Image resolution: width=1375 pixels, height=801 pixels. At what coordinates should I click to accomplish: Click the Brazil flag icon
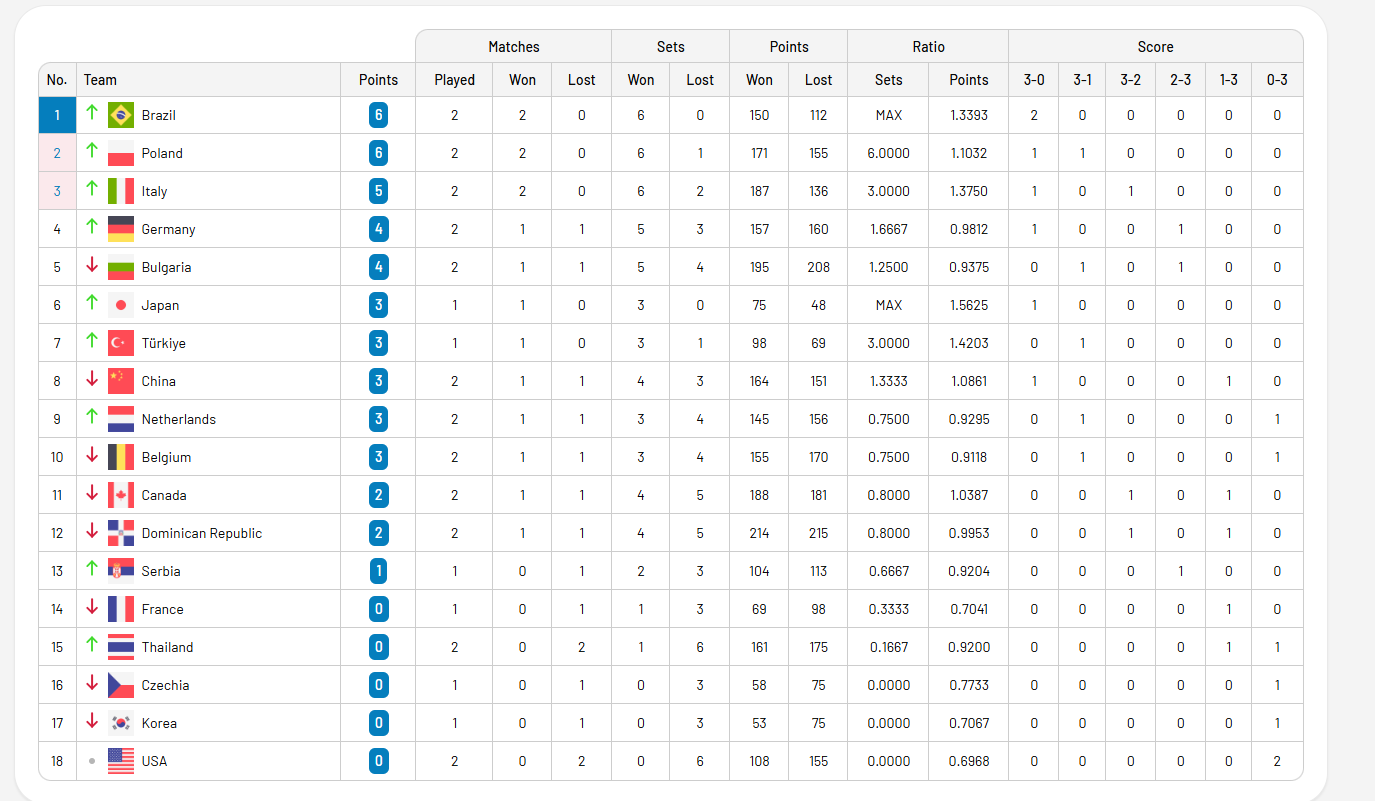tap(121, 115)
